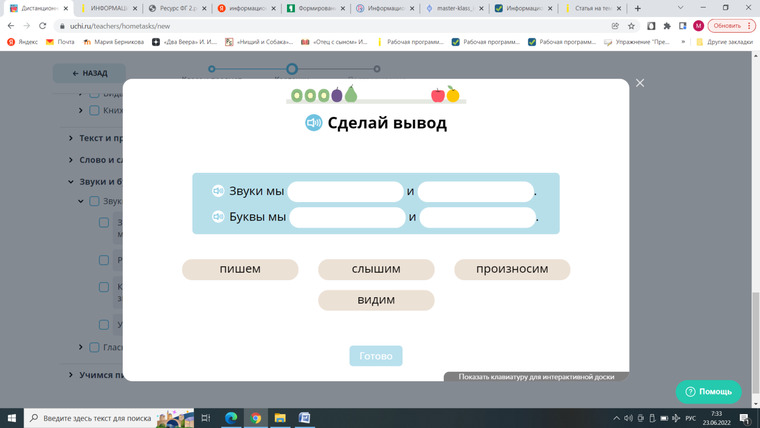The width and height of the screenshot is (760, 428).
Task: Play audio for the "Буквы мы" sentence
Action: point(217,217)
